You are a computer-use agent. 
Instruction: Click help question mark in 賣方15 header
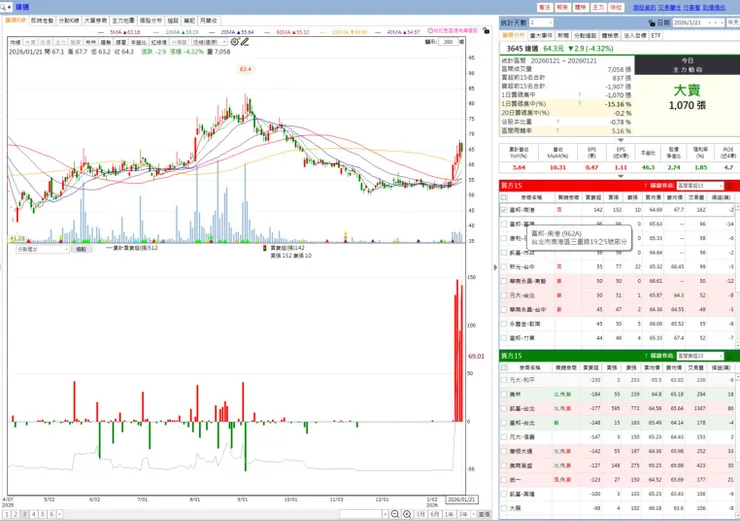[645, 356]
